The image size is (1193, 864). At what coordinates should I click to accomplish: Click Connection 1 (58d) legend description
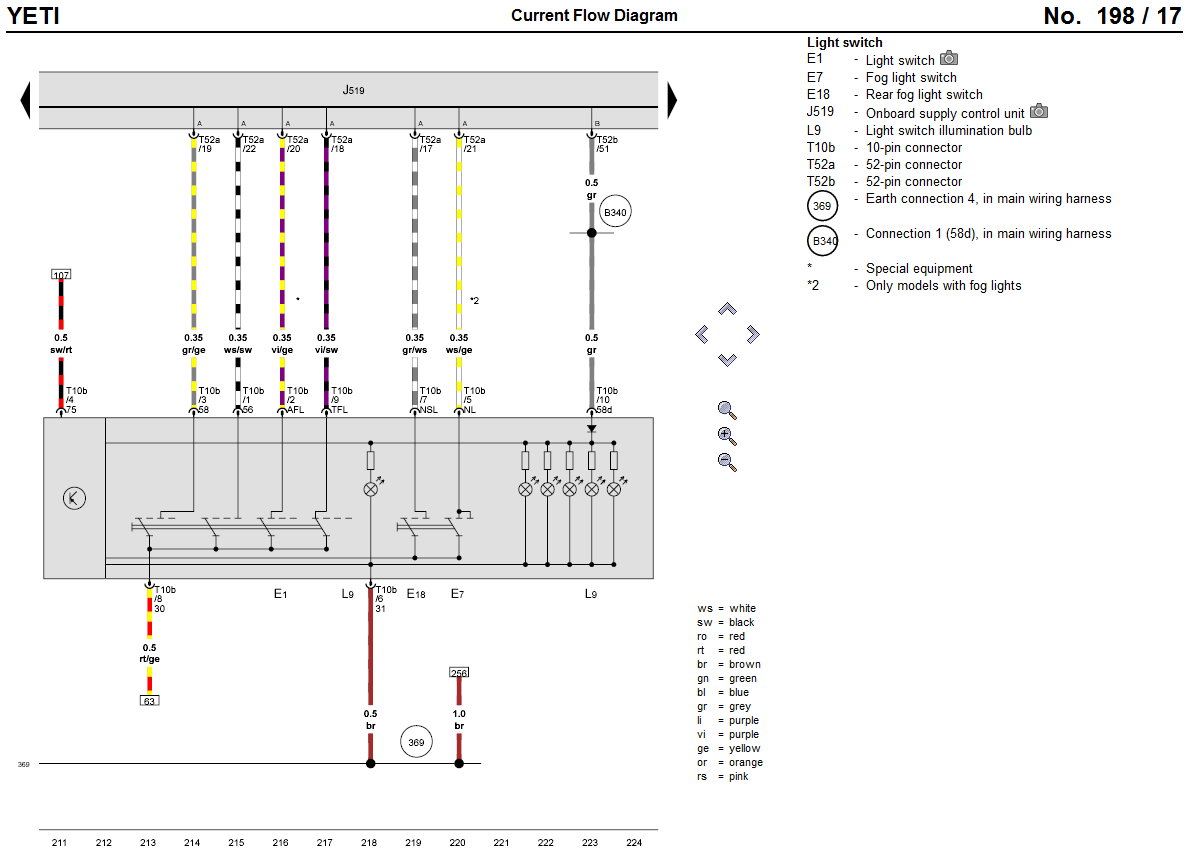click(x=988, y=233)
